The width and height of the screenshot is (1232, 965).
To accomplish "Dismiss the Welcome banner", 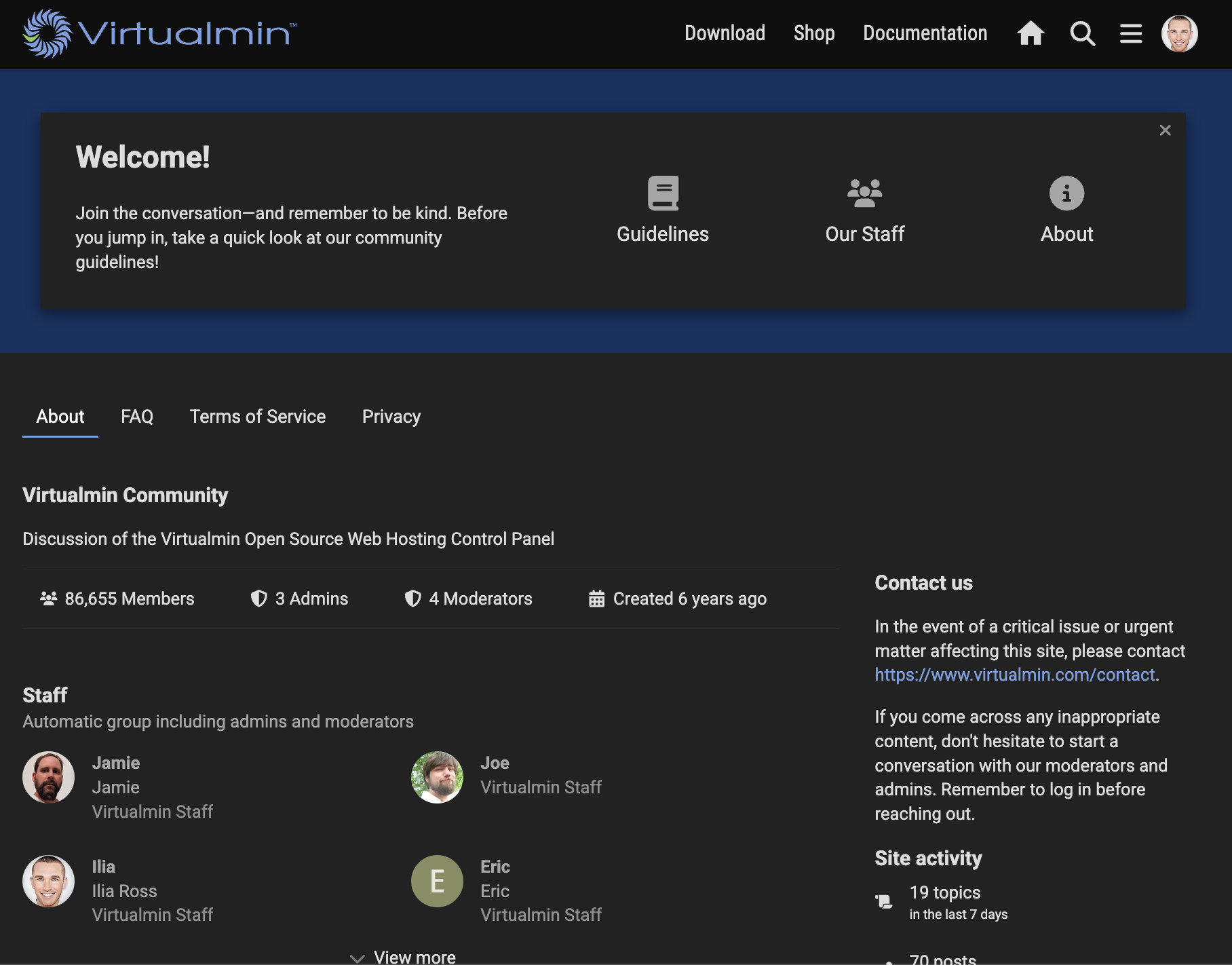I will pyautogui.click(x=1165, y=130).
